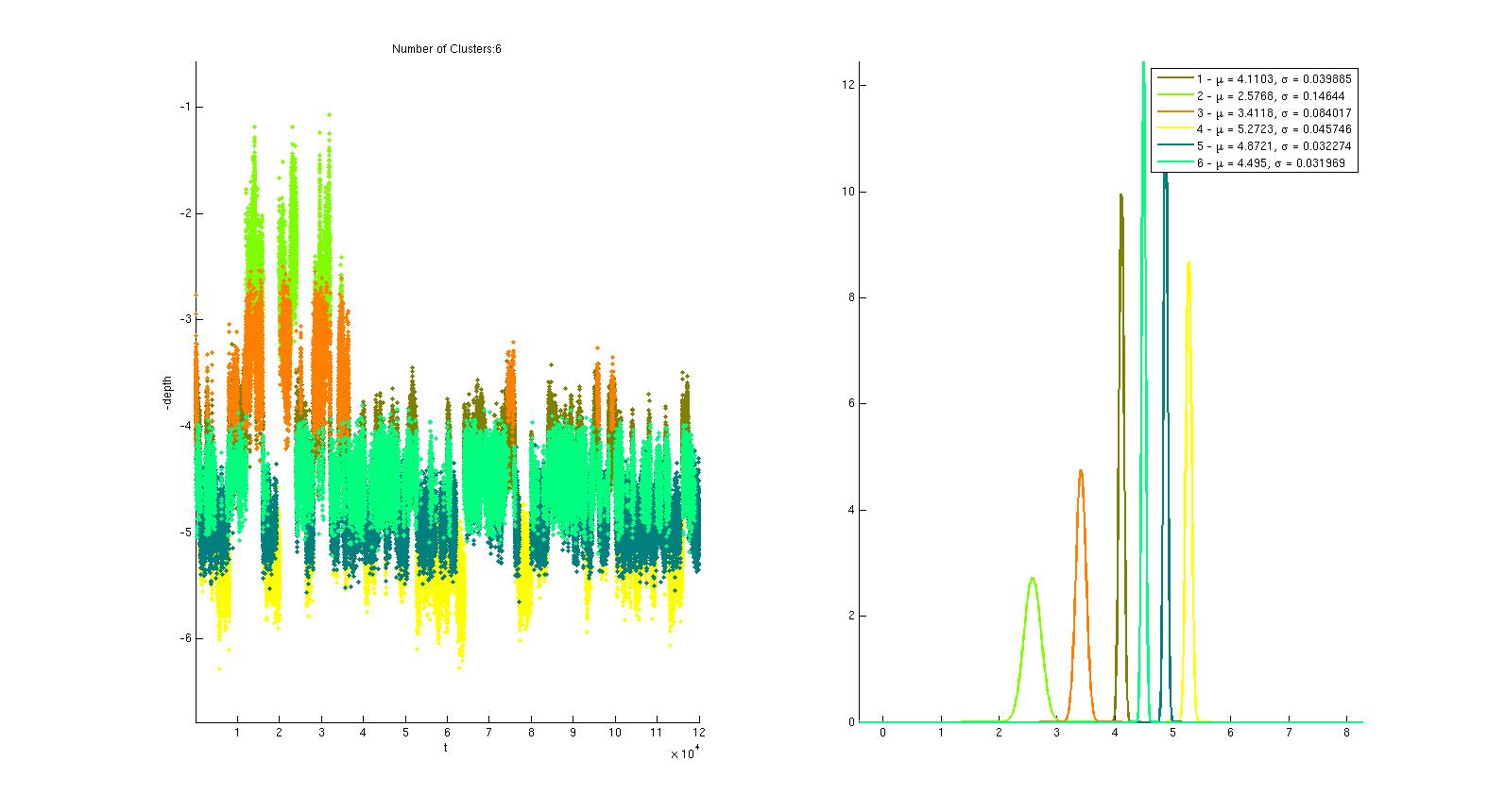The image size is (1505, 812).
Task: Click the '12' tick on left plot x-axis
Action: pyautogui.click(x=698, y=733)
